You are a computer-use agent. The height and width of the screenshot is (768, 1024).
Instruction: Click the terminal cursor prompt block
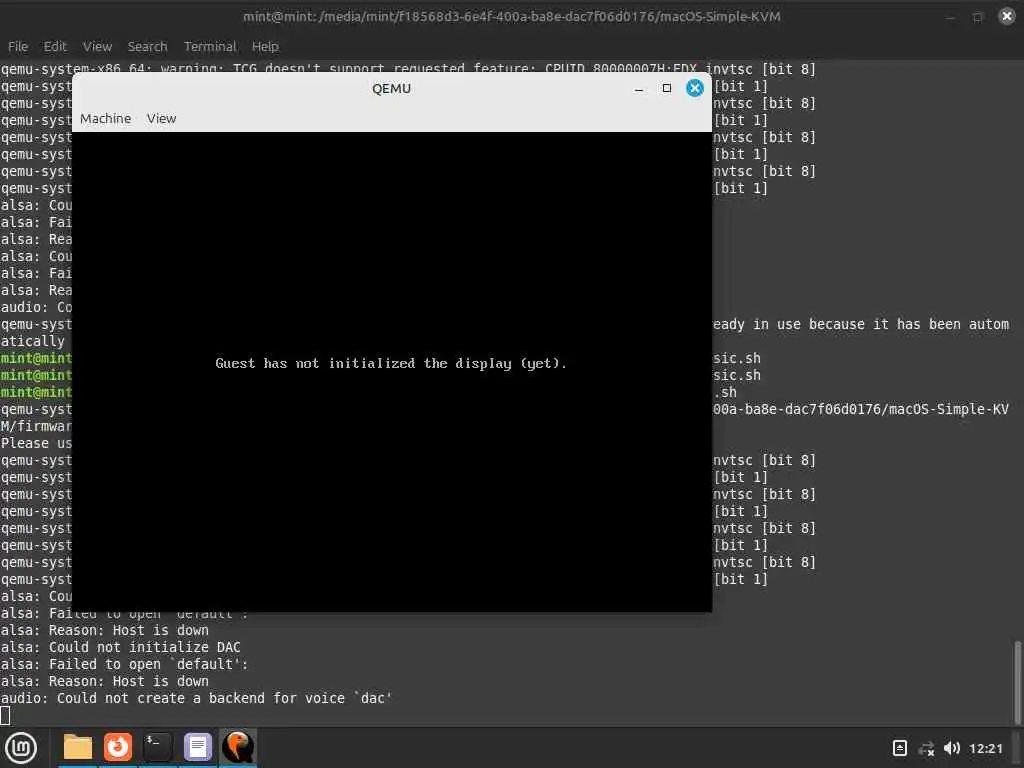[x=5, y=716]
